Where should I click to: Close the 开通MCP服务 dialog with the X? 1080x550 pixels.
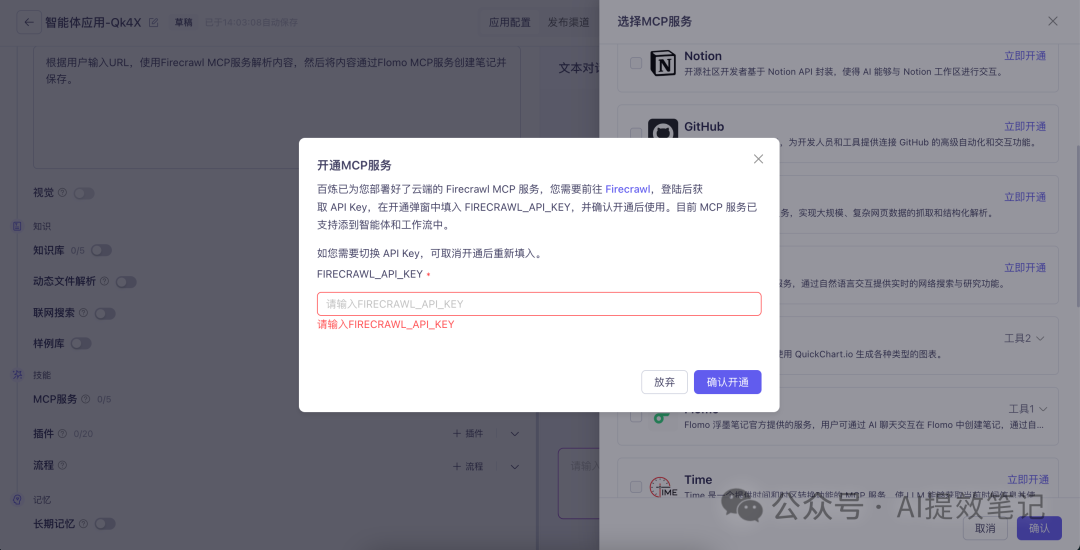pos(758,159)
